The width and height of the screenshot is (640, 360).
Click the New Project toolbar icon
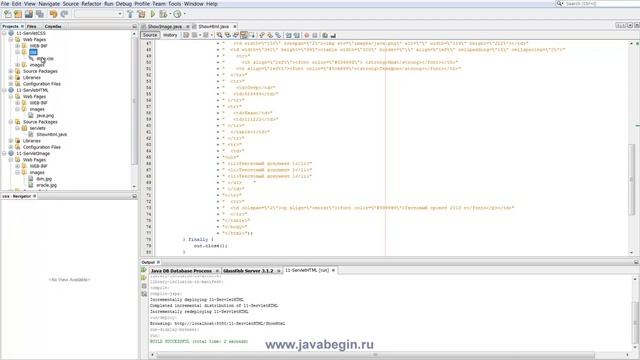18,14
